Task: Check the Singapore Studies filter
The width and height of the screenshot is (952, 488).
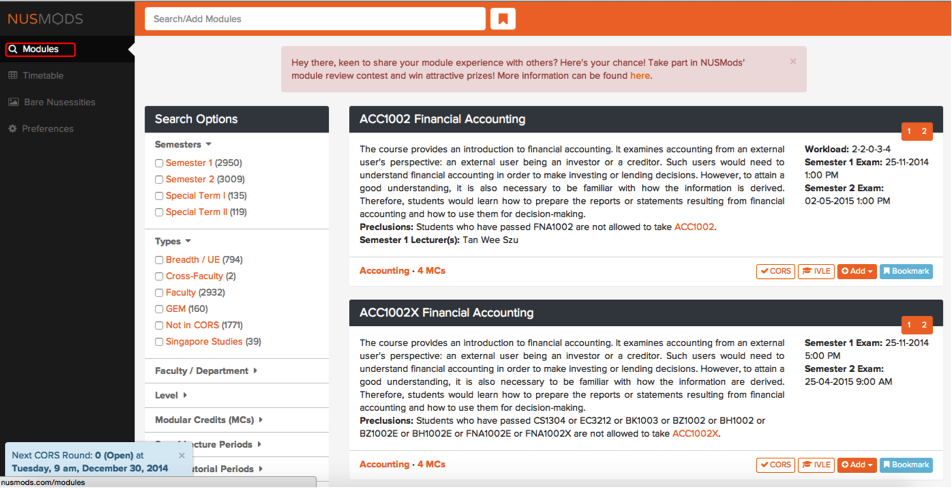Action: point(159,342)
